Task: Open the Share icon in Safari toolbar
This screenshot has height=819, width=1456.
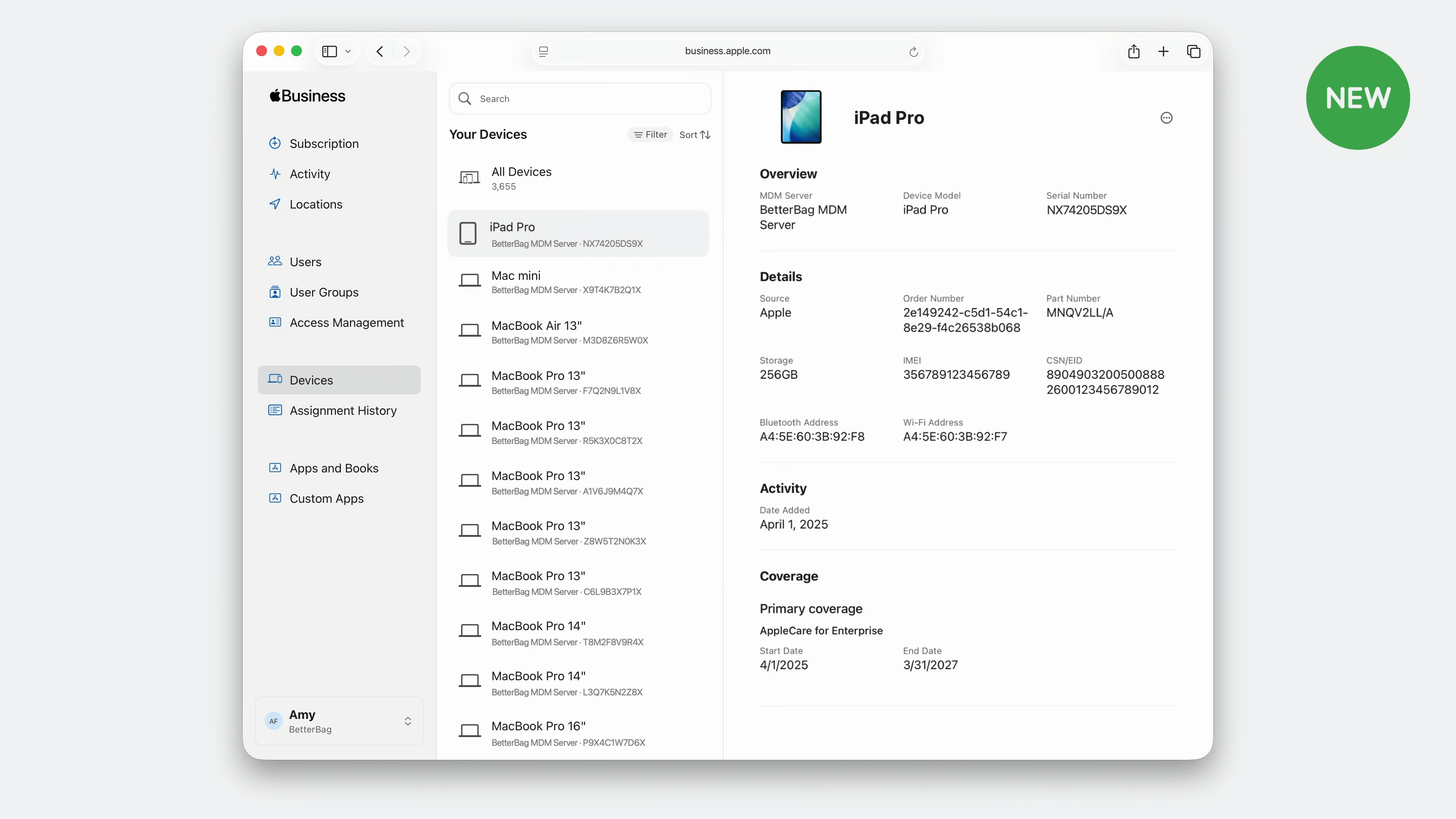Action: tap(1133, 52)
